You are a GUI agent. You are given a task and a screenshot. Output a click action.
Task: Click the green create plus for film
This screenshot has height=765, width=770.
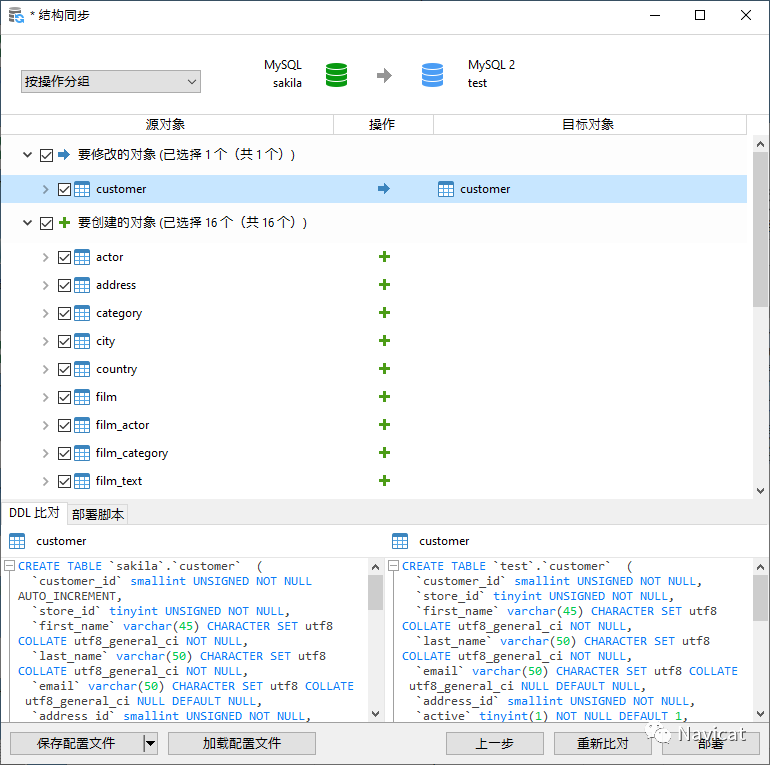coord(385,396)
